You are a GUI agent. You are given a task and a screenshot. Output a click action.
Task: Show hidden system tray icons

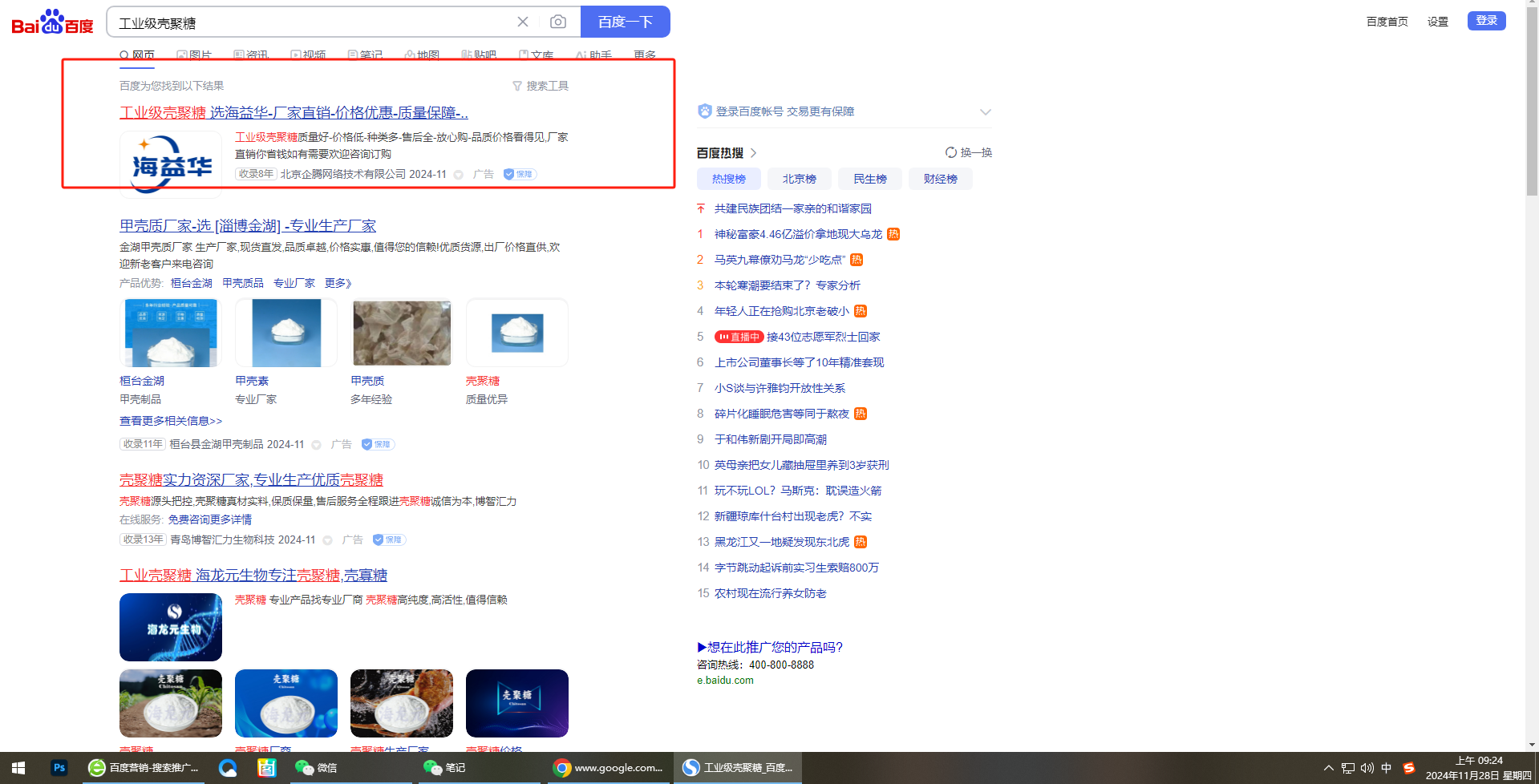(x=1328, y=768)
